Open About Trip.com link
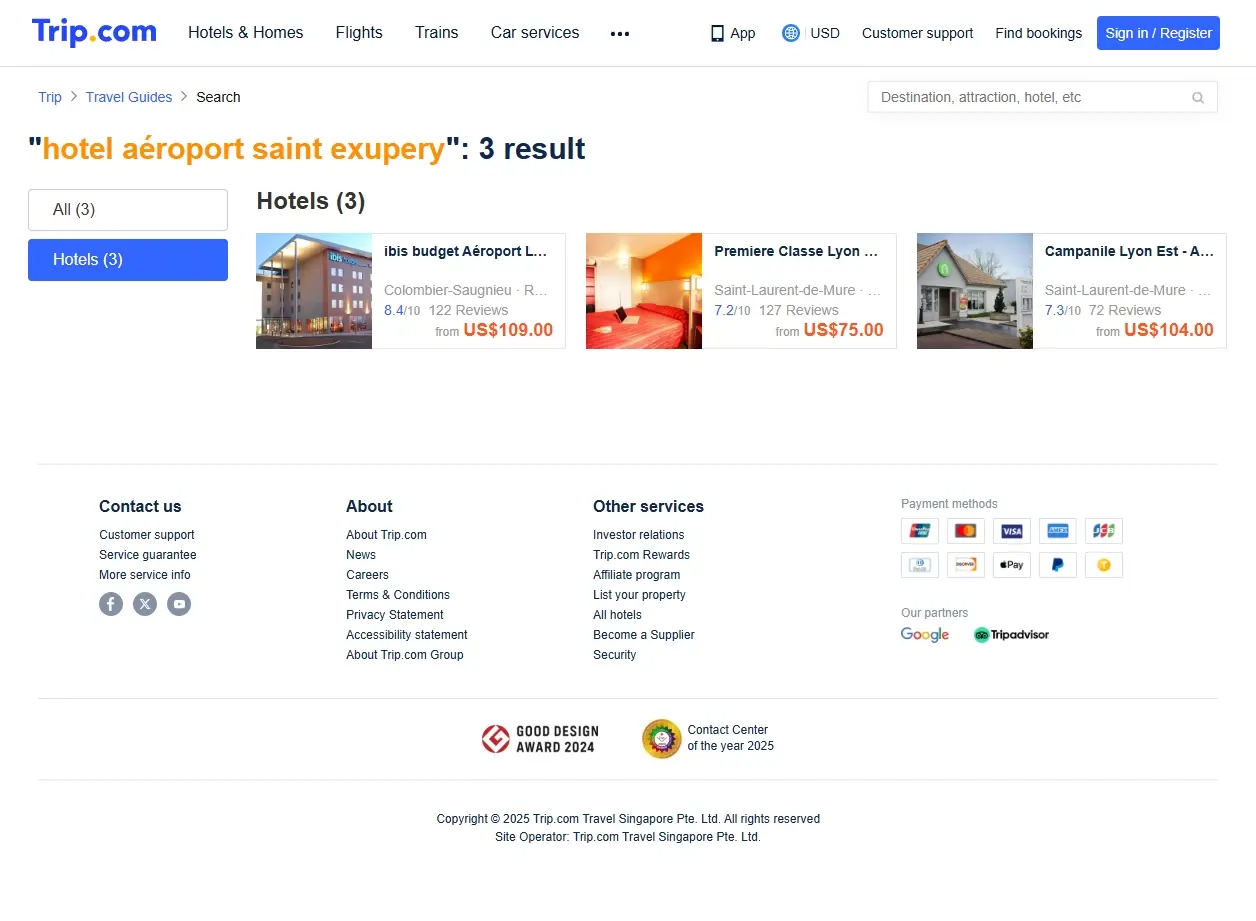The width and height of the screenshot is (1256, 921). pos(386,535)
